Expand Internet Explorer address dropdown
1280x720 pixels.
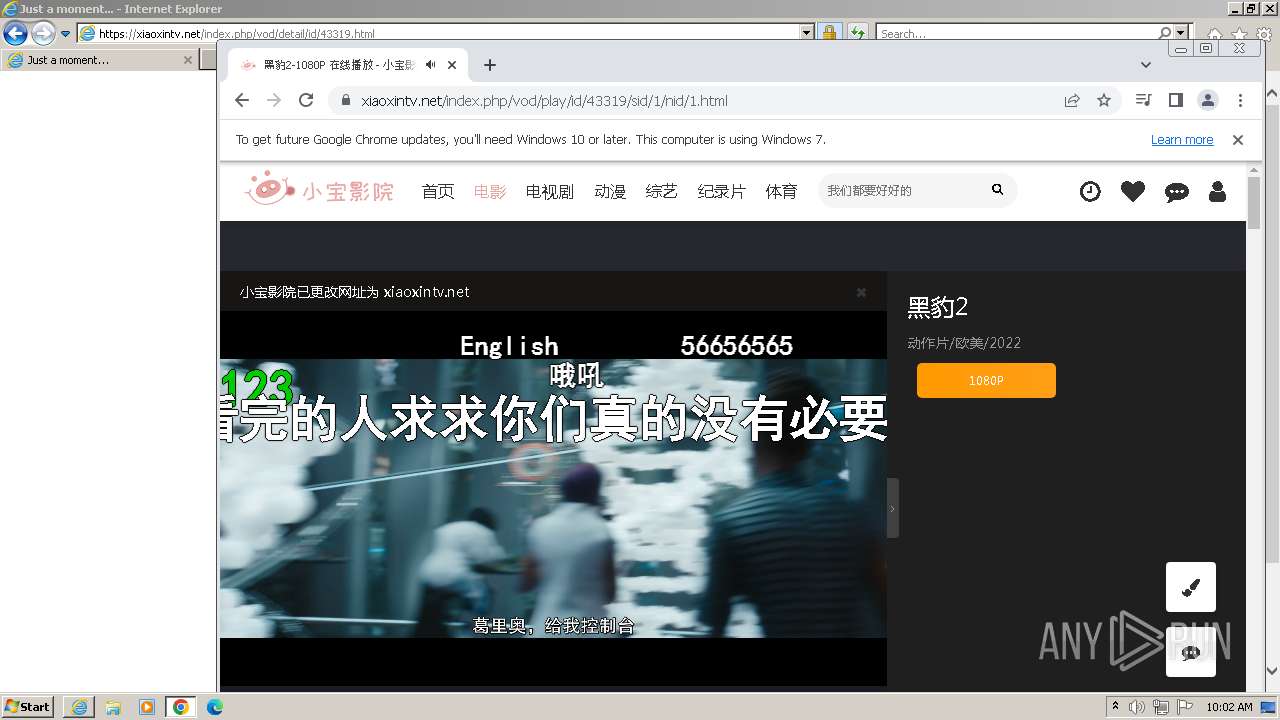[x=807, y=33]
